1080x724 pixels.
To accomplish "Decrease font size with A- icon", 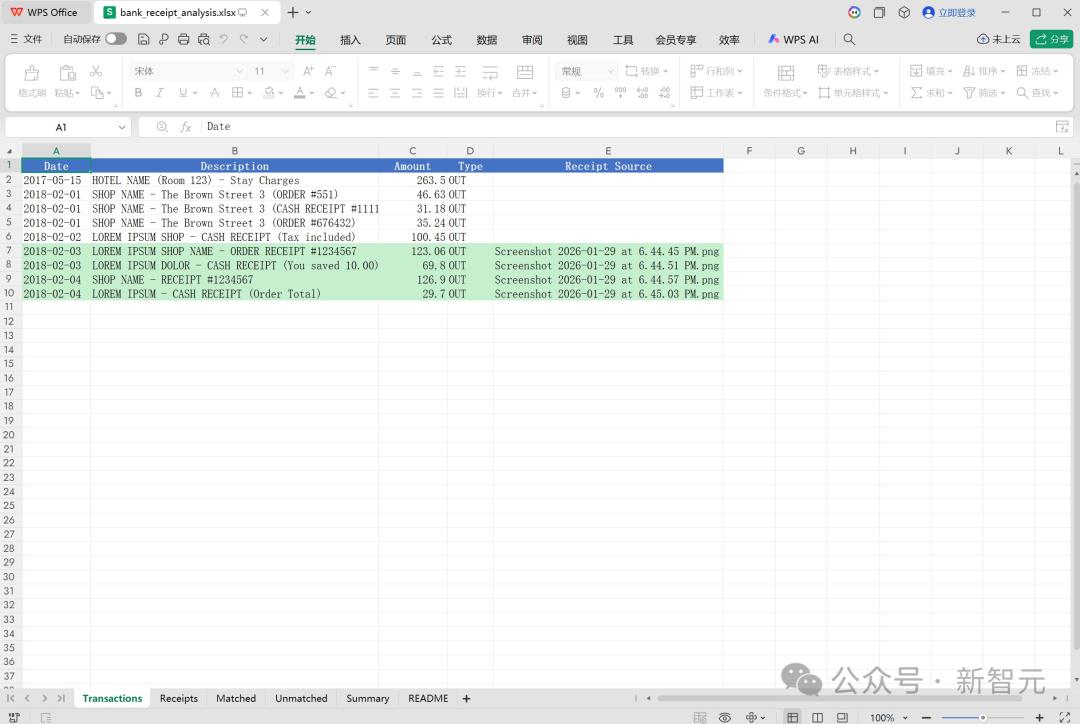I will 331,71.
